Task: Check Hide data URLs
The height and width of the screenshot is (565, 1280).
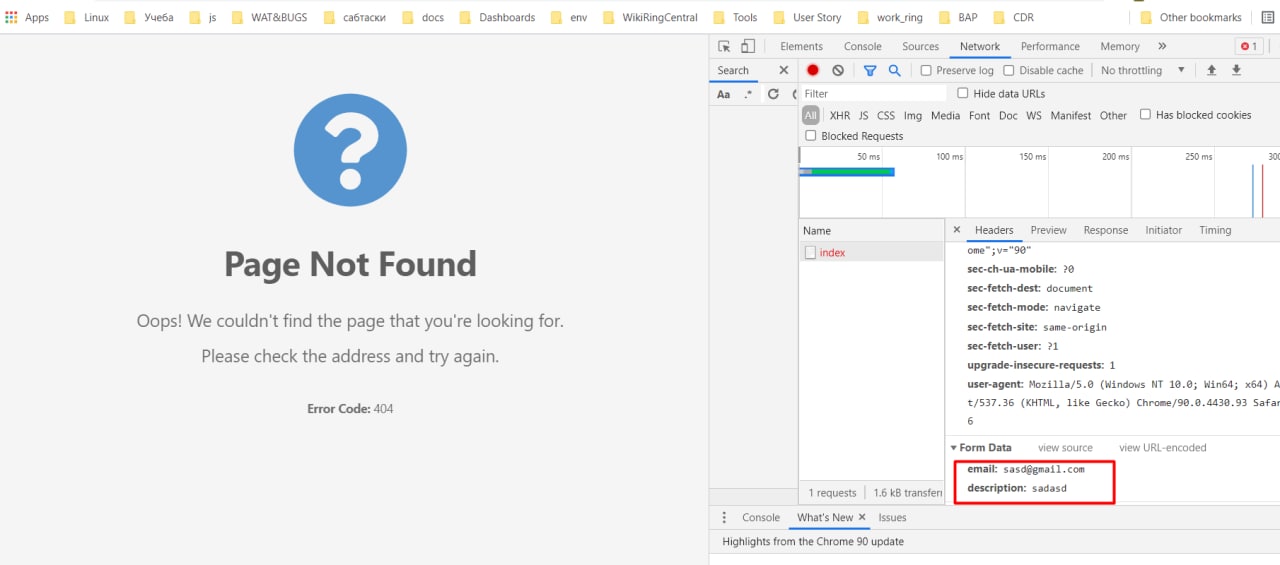Action: click(x=963, y=93)
